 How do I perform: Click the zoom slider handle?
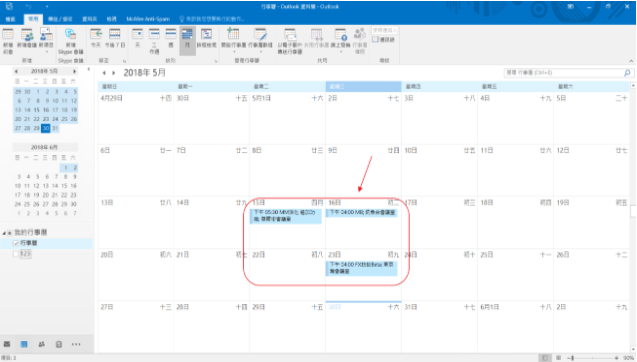click(573, 358)
